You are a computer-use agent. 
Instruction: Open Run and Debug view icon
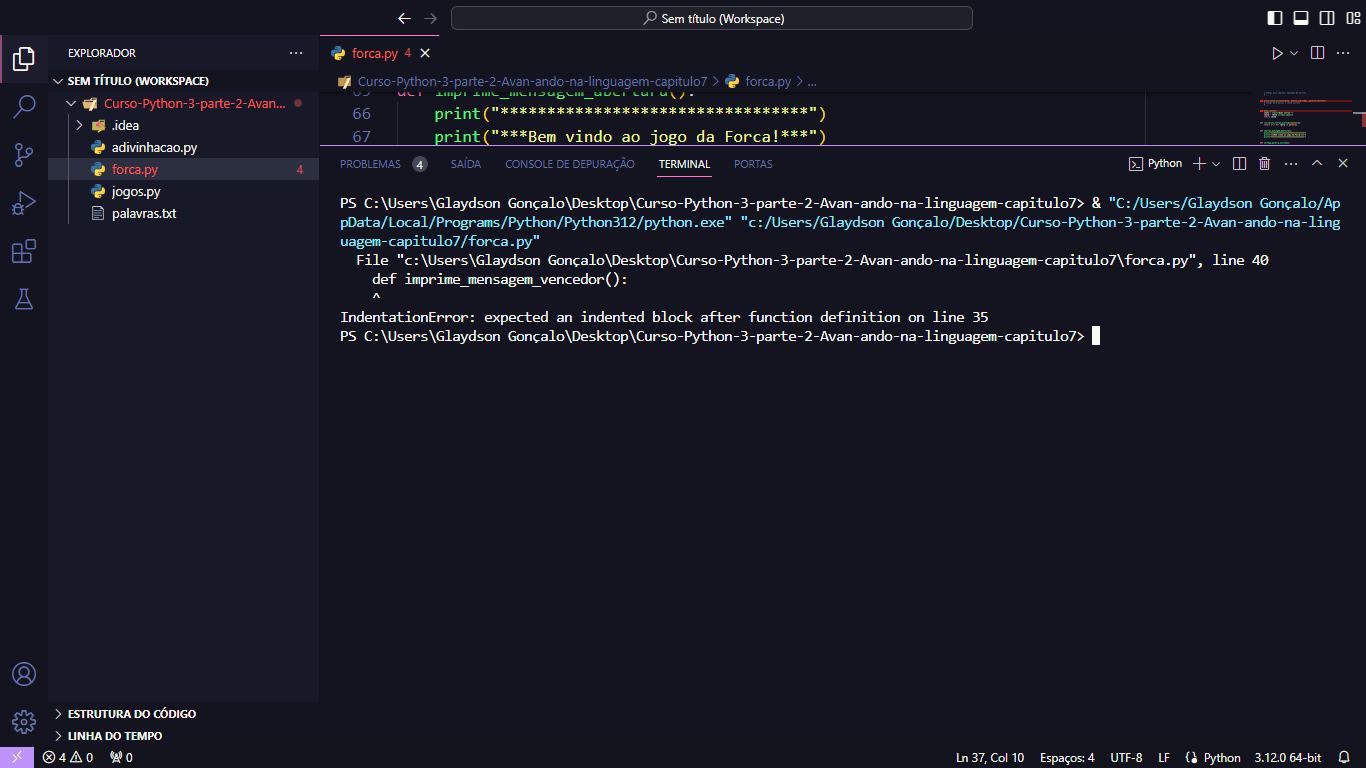point(24,203)
